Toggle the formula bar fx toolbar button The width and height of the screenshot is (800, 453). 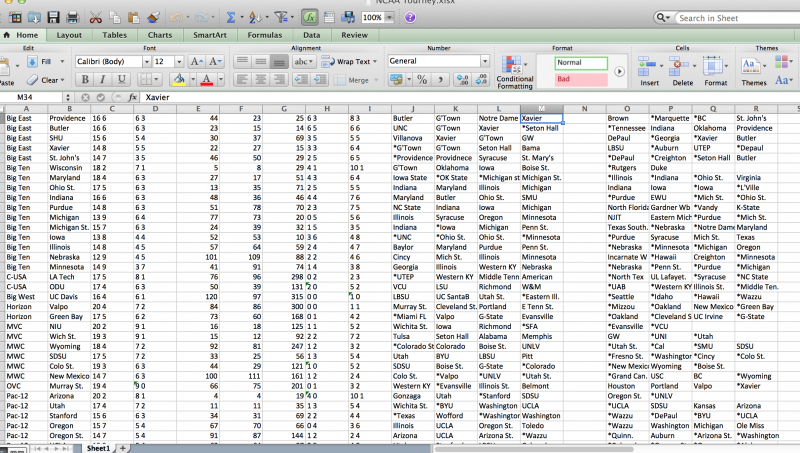point(309,17)
